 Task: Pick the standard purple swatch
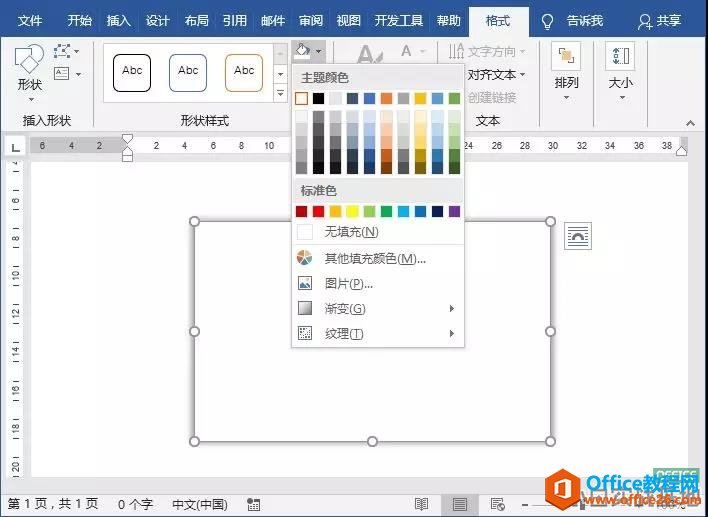454,211
